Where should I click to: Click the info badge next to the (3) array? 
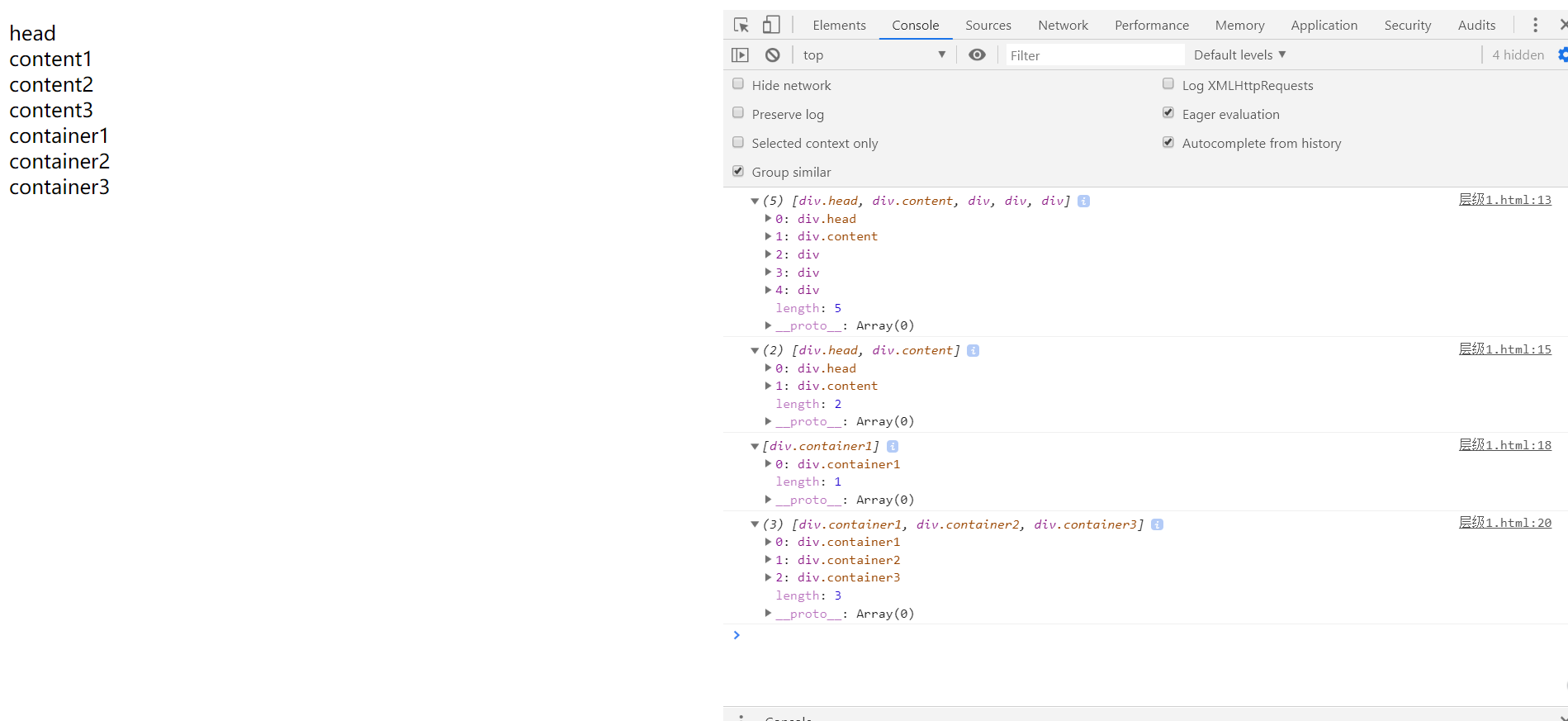[1157, 524]
